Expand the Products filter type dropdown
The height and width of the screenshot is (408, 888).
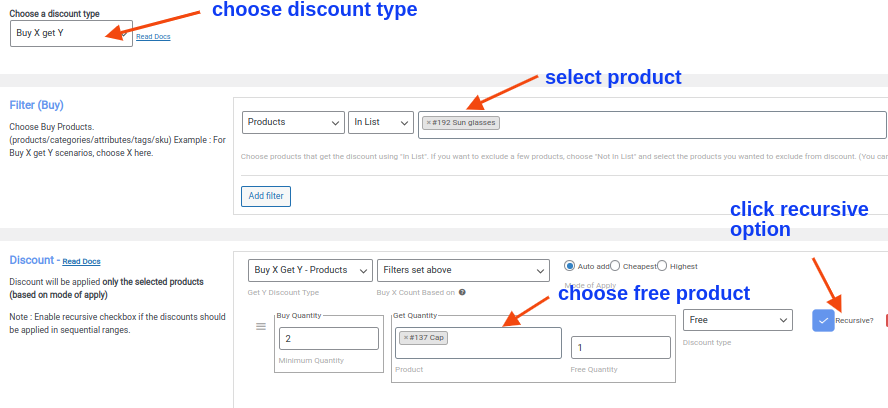tap(293, 122)
